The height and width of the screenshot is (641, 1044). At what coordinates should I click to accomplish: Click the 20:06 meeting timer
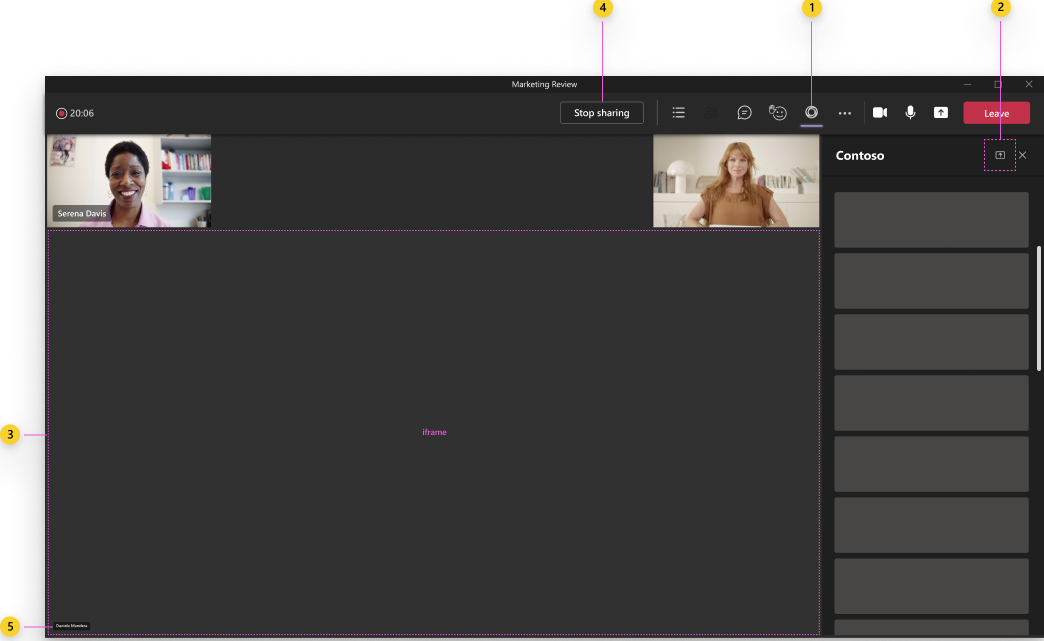tap(82, 113)
